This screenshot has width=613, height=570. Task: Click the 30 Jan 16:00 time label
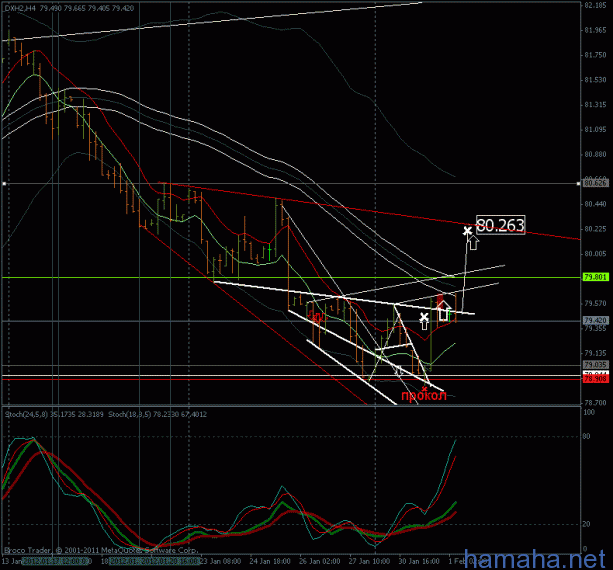click(x=419, y=561)
